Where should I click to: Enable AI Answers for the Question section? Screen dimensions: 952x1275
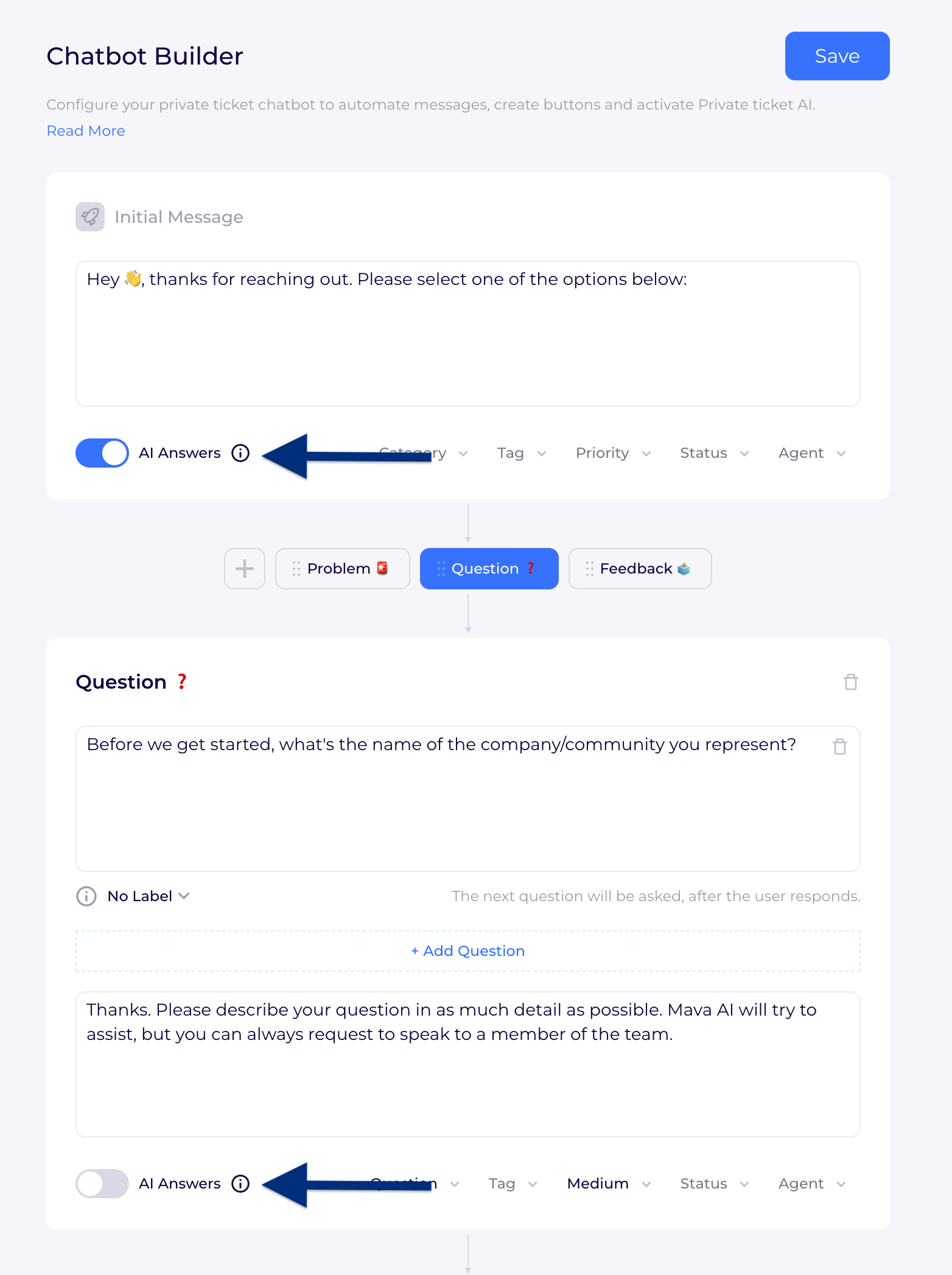[102, 1184]
